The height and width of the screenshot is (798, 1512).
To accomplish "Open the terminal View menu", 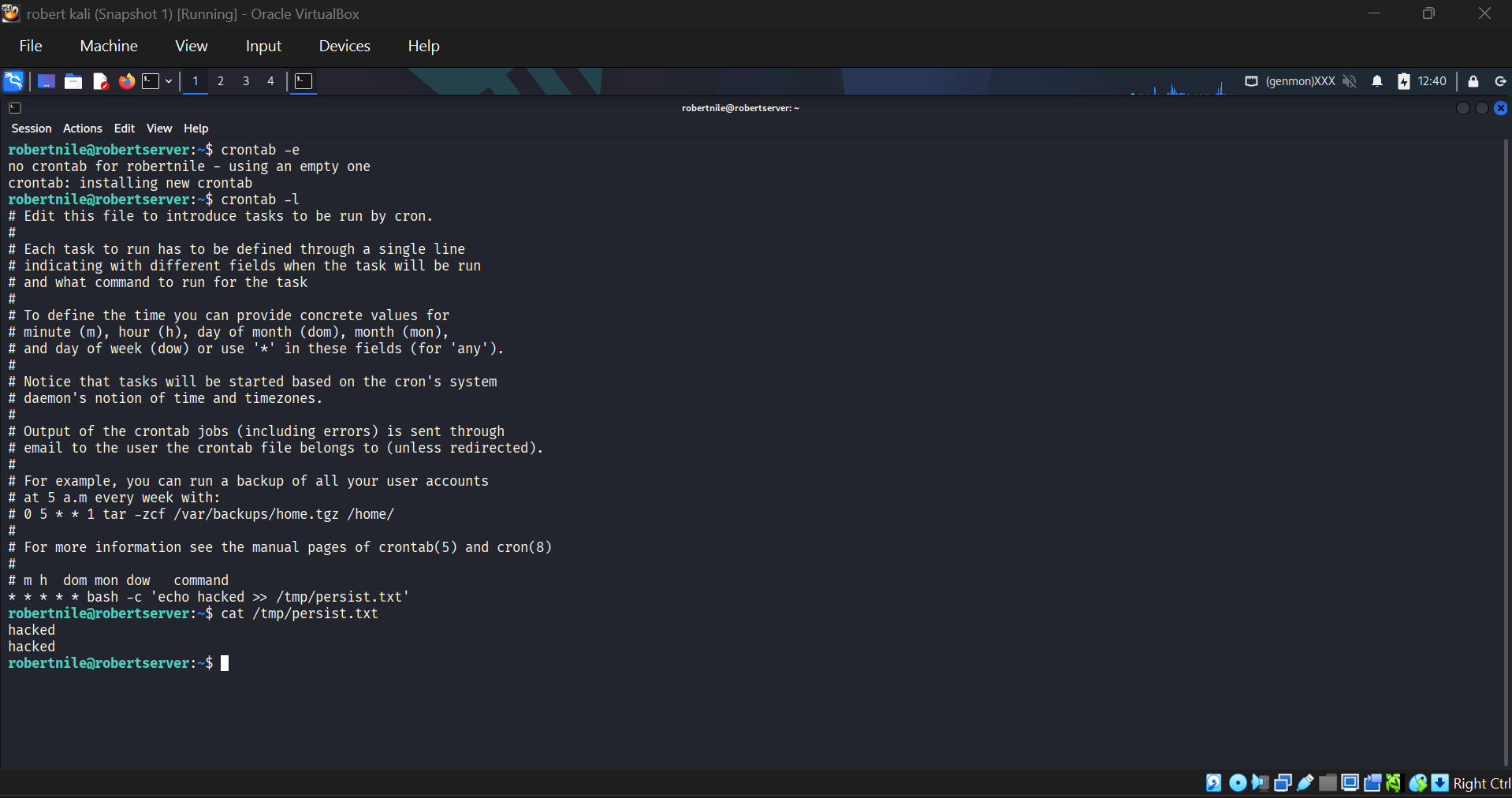I will point(159,129).
